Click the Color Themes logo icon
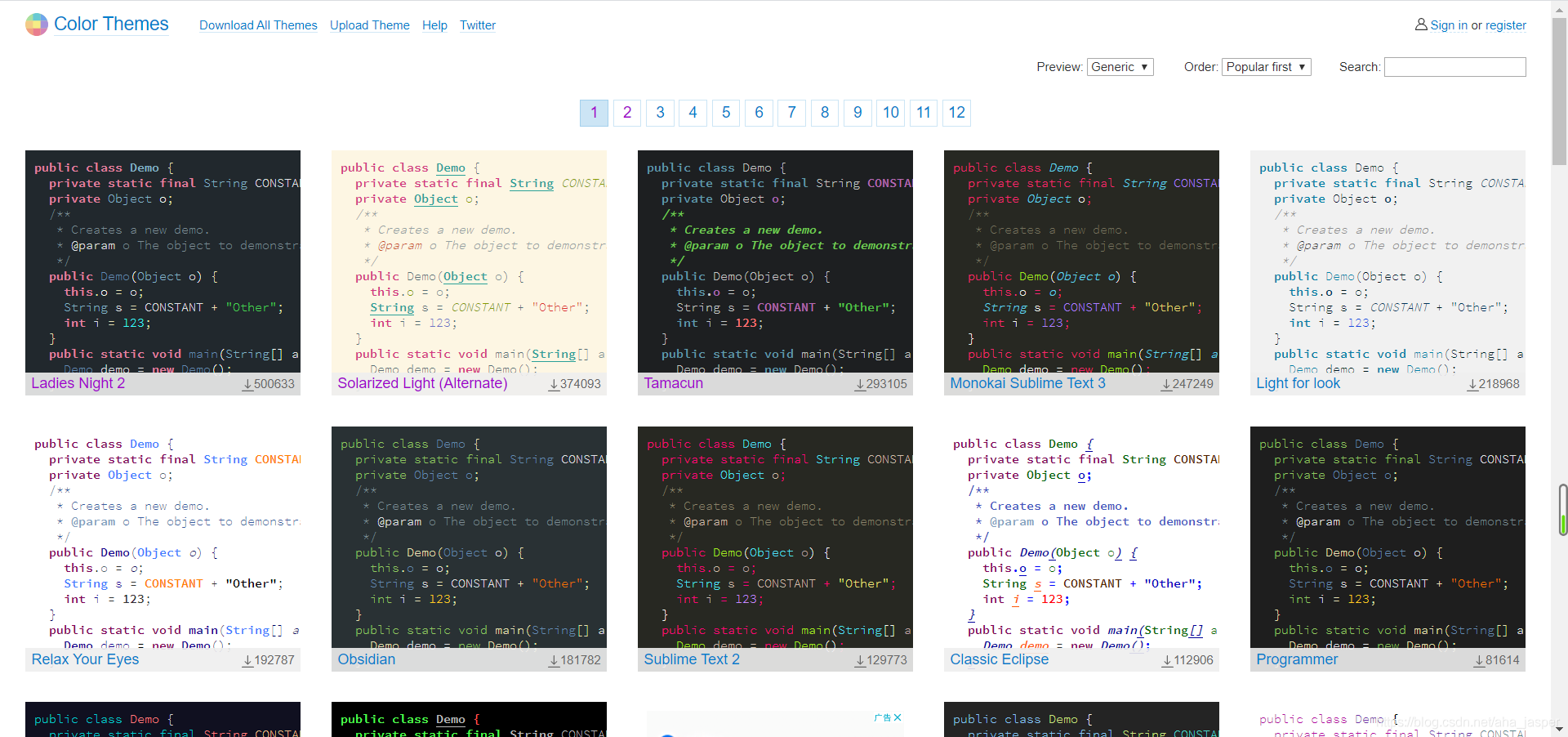Image resolution: width=1568 pixels, height=737 pixels. coord(37,25)
